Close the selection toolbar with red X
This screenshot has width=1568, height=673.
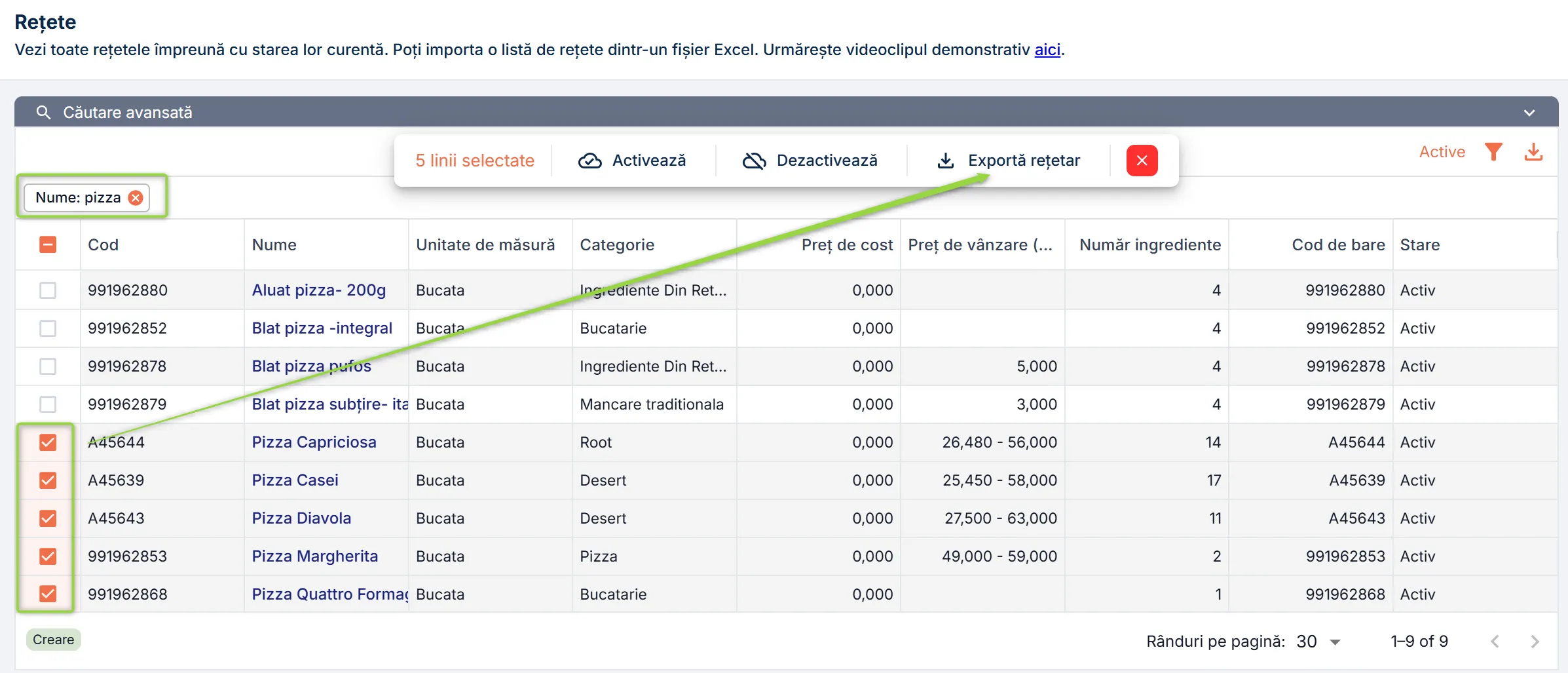coord(1142,161)
